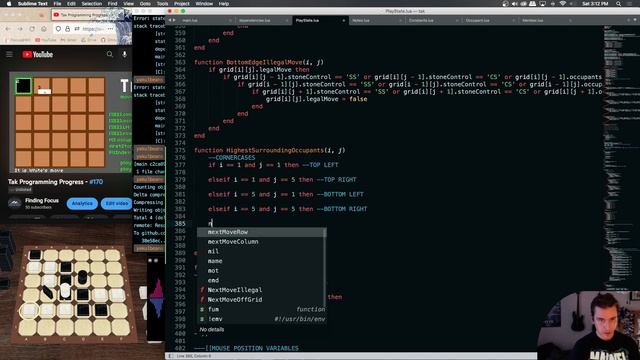
Task: Choose nextMoveRow from the autocomplete list
Action: point(261,232)
